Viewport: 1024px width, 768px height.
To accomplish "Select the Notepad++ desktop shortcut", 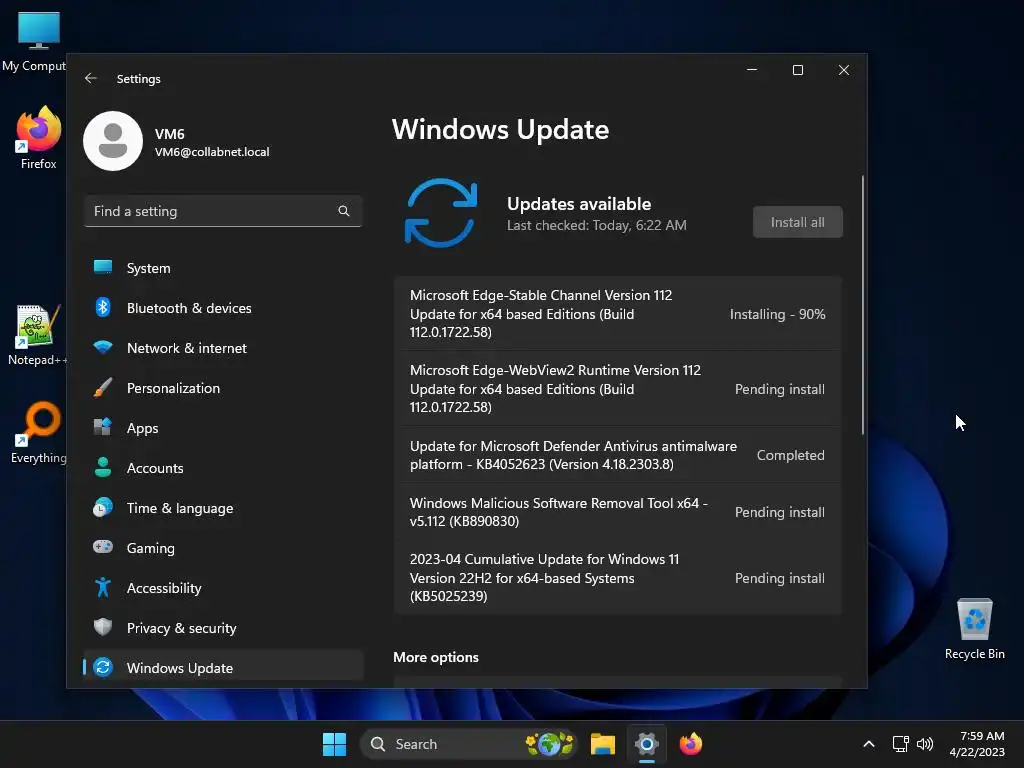I will [x=37, y=335].
